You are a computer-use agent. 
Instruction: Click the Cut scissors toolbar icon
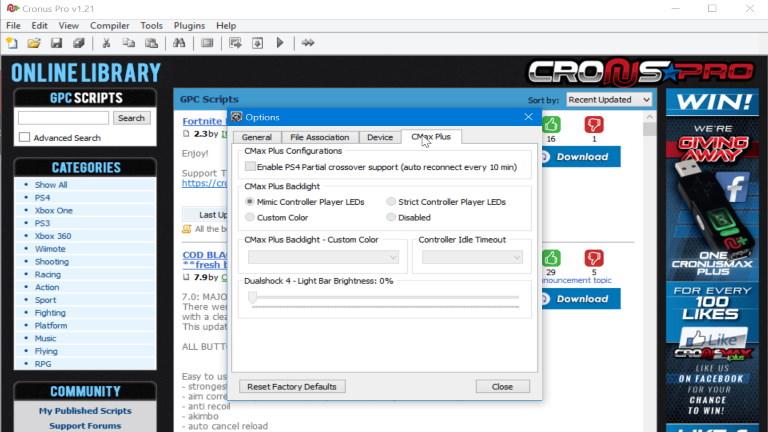pos(106,43)
